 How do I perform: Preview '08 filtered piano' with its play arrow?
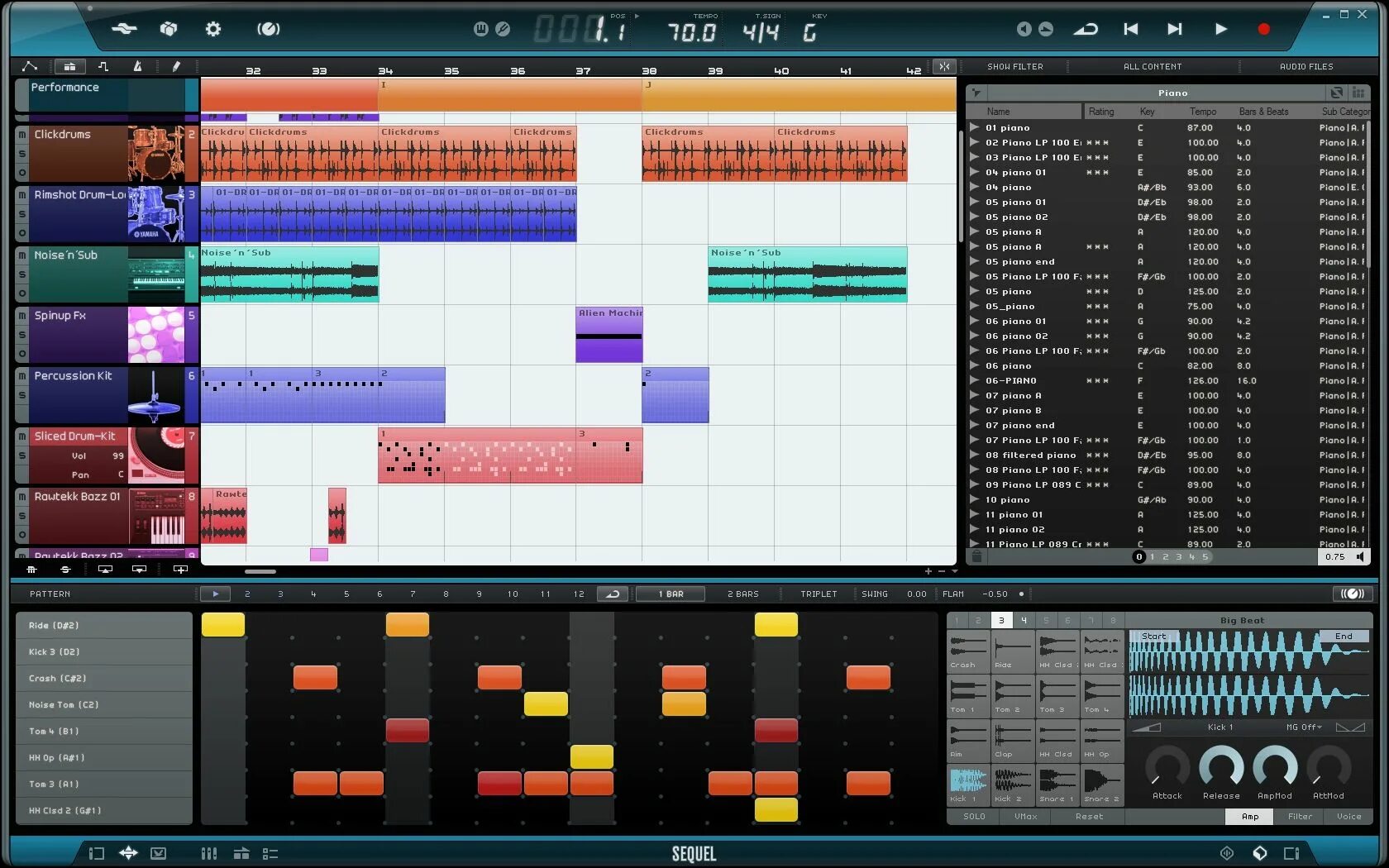pyautogui.click(x=975, y=455)
